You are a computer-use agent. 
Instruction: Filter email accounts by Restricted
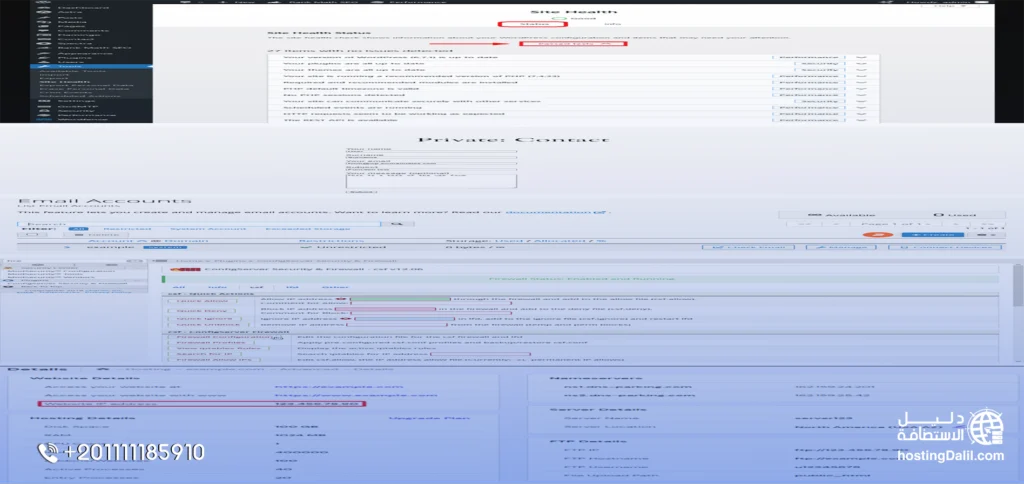(126, 229)
